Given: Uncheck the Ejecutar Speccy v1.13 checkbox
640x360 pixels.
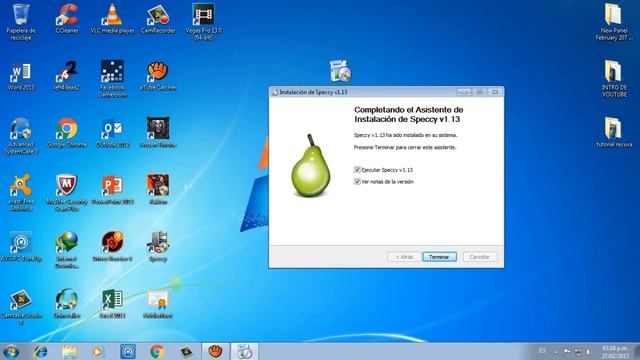Looking at the screenshot, I should (x=357, y=169).
